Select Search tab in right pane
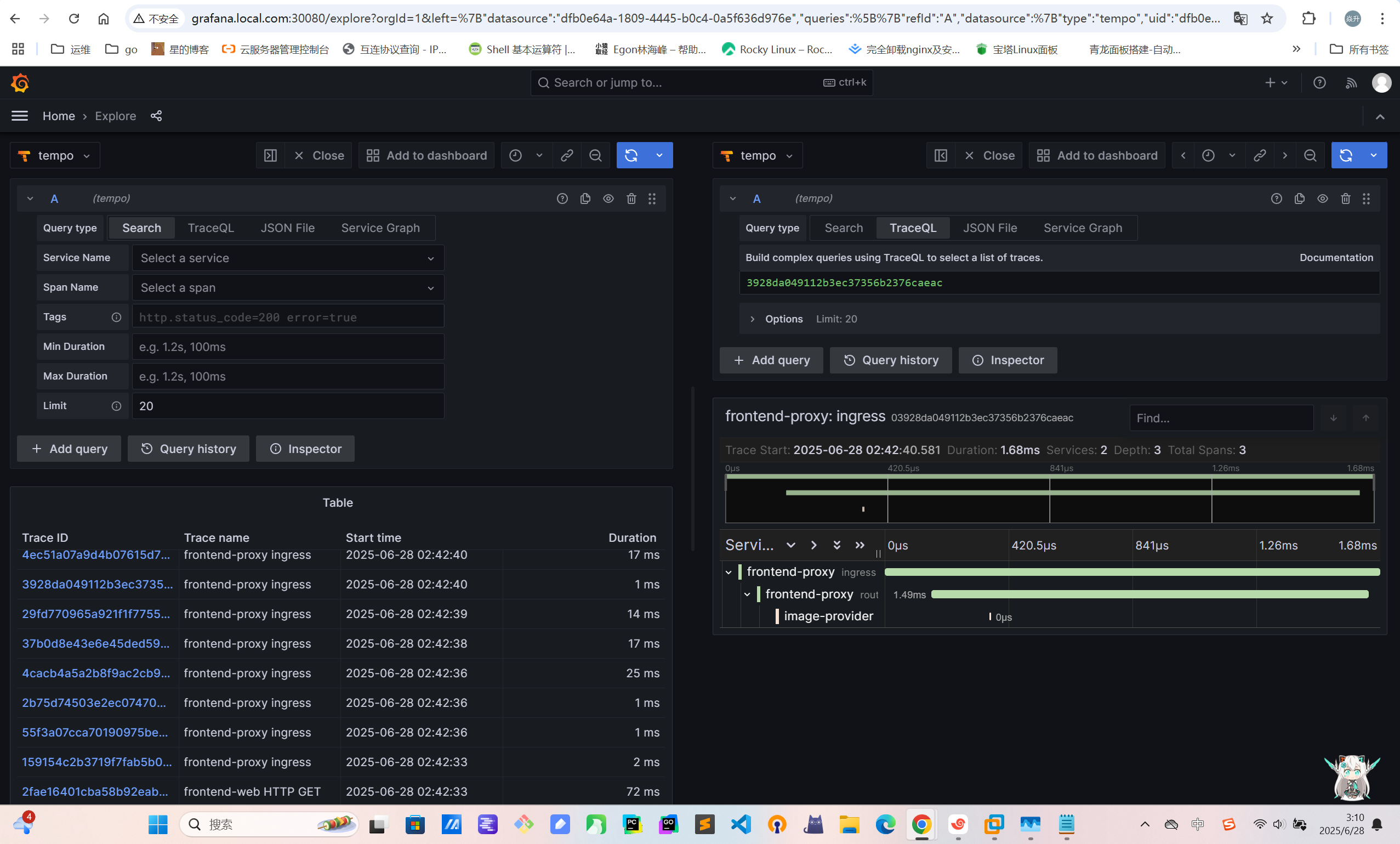 (844, 228)
